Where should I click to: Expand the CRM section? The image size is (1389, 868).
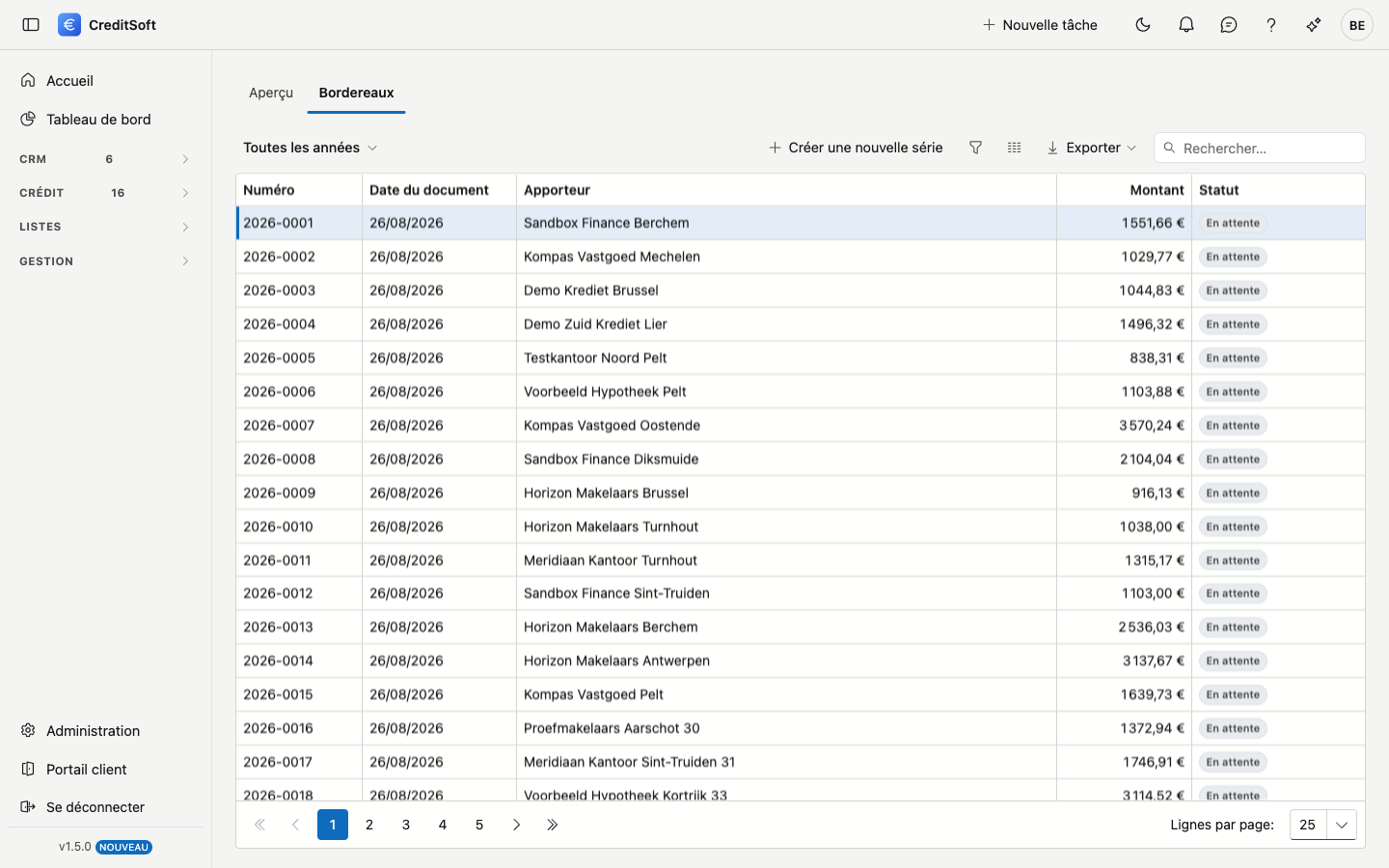tap(106, 159)
